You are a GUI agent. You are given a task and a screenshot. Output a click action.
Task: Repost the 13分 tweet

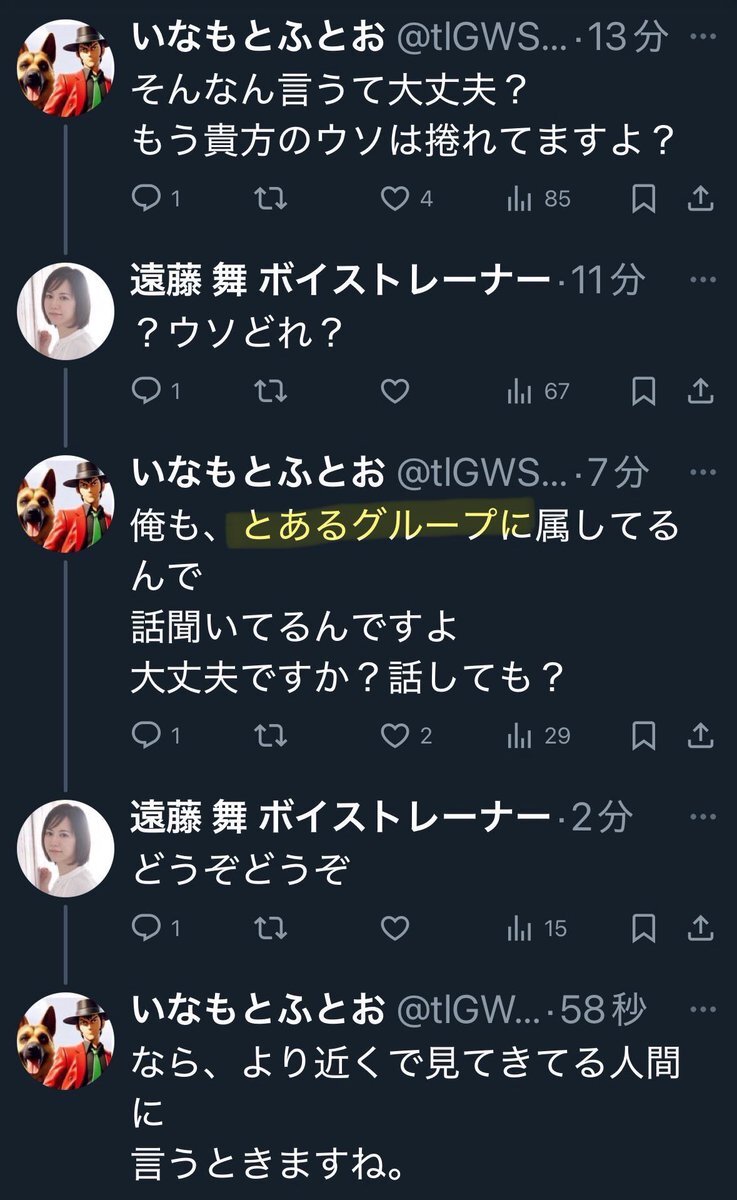[270, 199]
